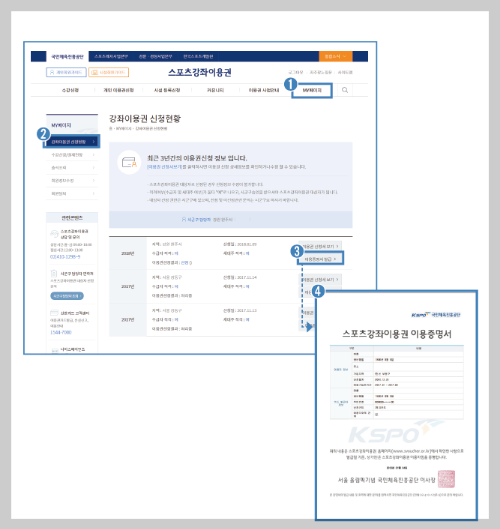The image size is (500, 529).
Task: Click the year cell of the 2017.11.14 row
Action: [128, 286]
